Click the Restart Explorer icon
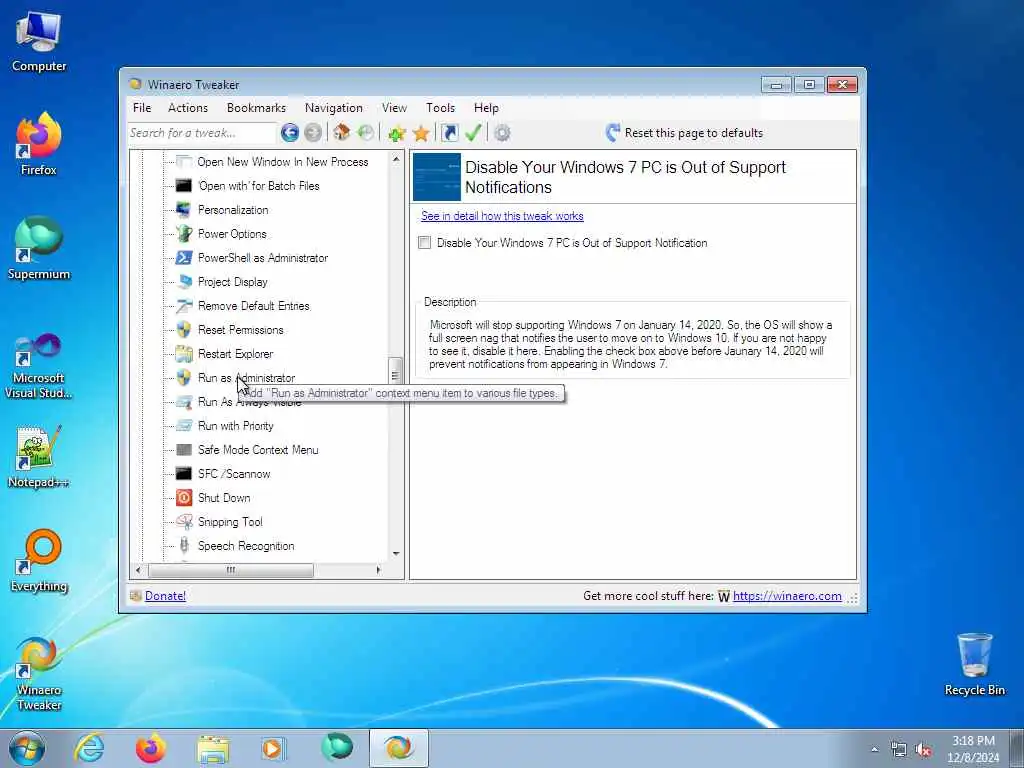Viewport: 1024px width, 768px height. [x=184, y=354]
